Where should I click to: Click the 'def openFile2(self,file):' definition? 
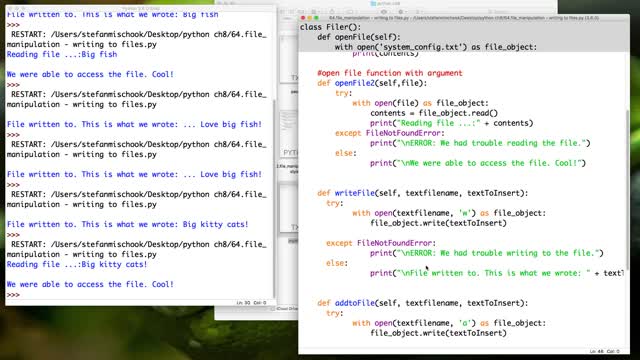pos(372,83)
